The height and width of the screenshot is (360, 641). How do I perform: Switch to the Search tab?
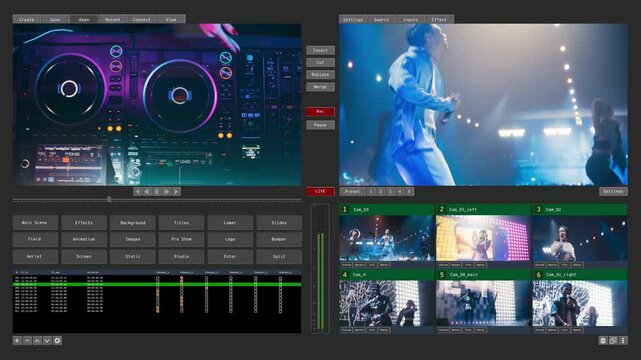click(382, 19)
